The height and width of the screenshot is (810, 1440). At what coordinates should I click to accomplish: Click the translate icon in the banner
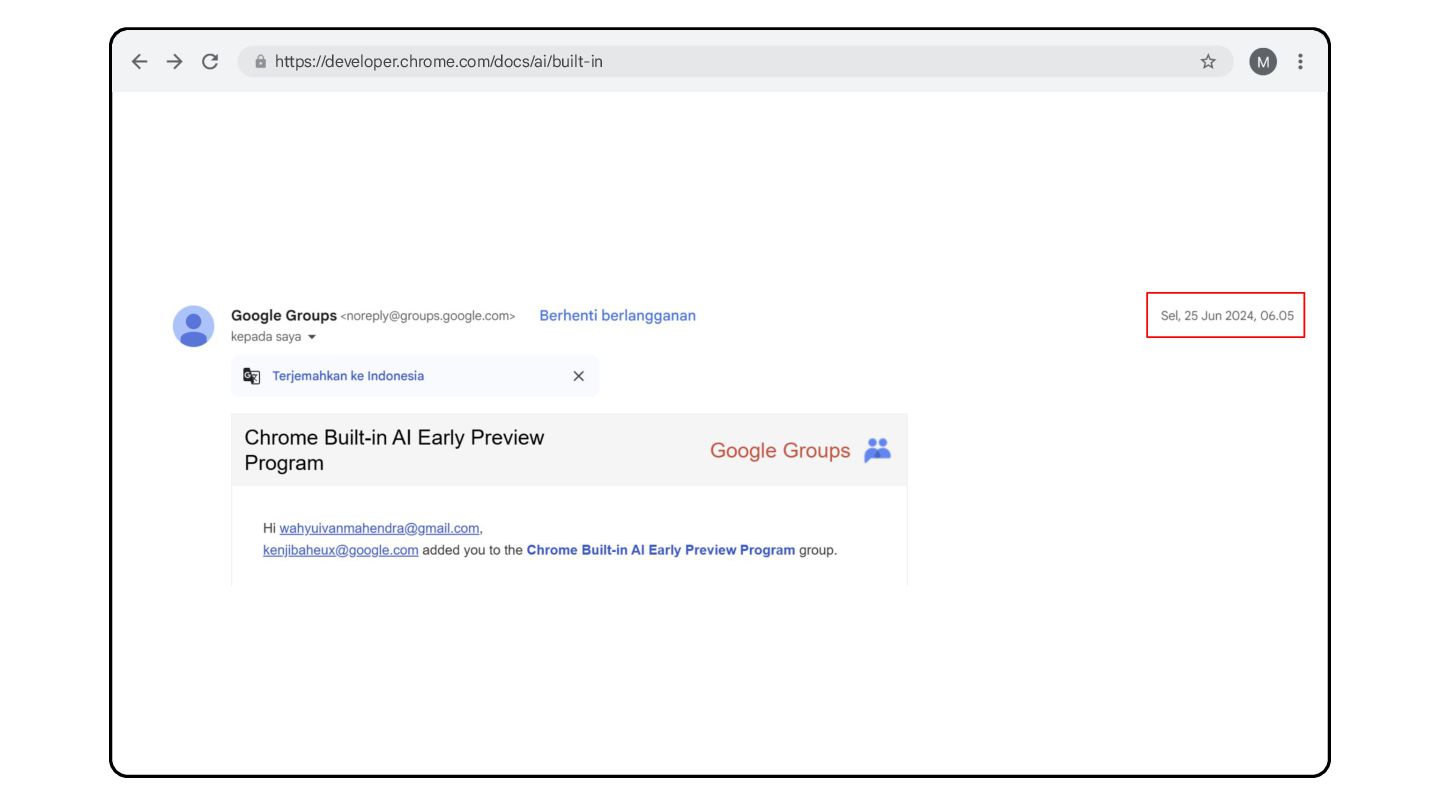(252, 376)
